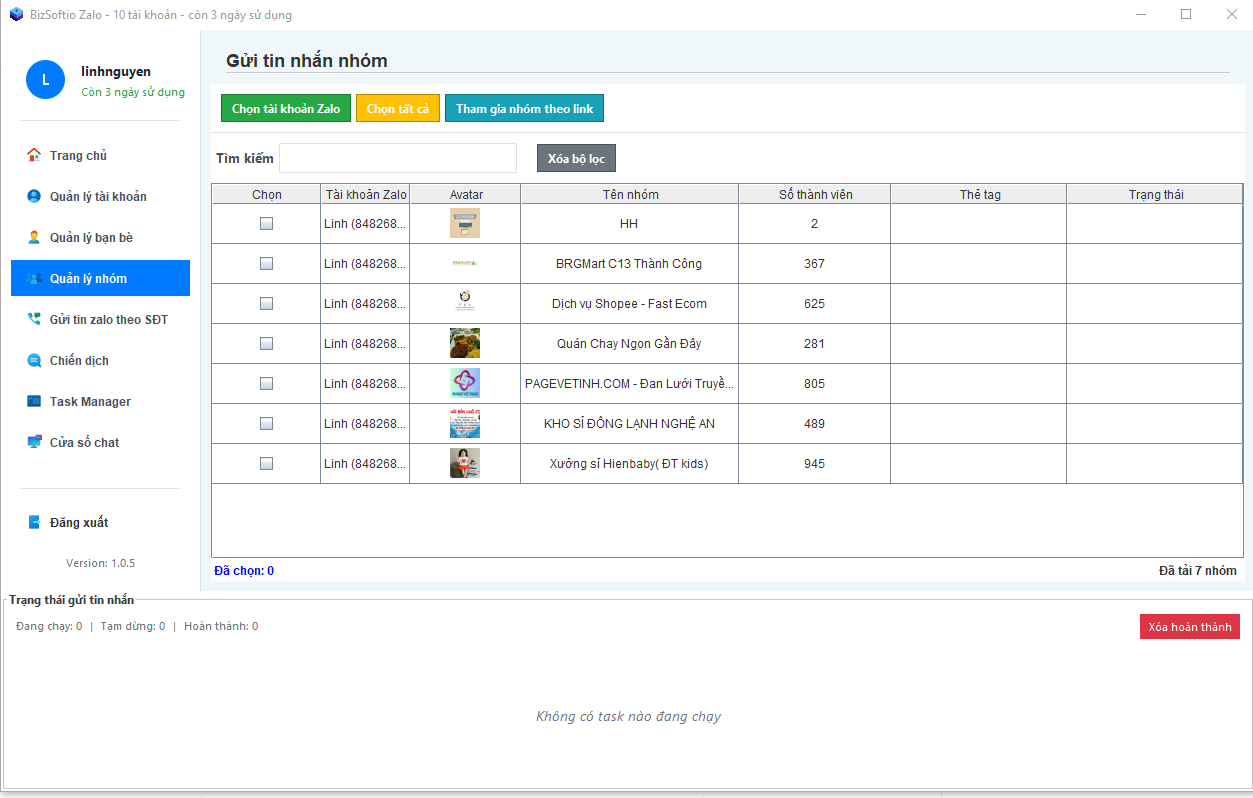The height and width of the screenshot is (798, 1253).
Task: Open the Cửa sổ chat icon
Action: coord(35,442)
